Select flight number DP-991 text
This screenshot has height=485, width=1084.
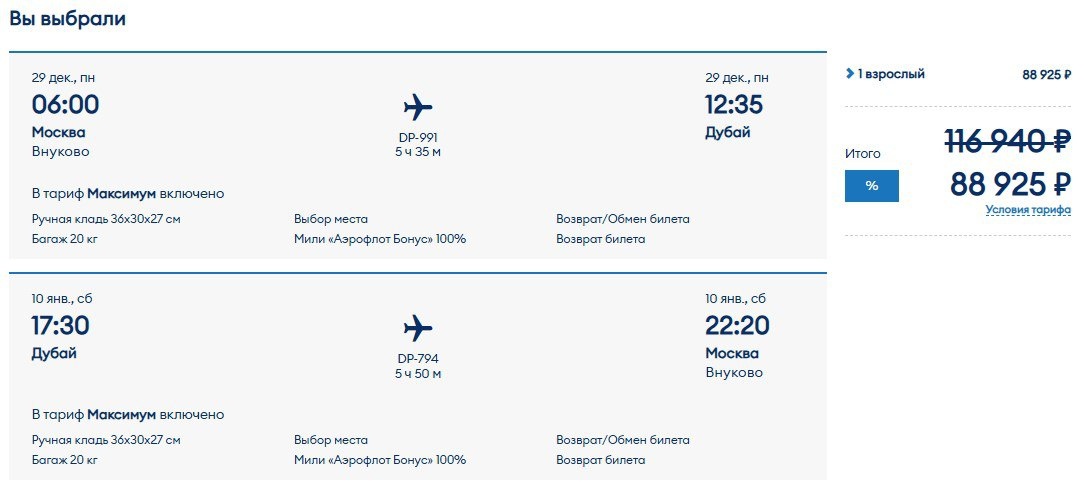pyautogui.click(x=418, y=137)
